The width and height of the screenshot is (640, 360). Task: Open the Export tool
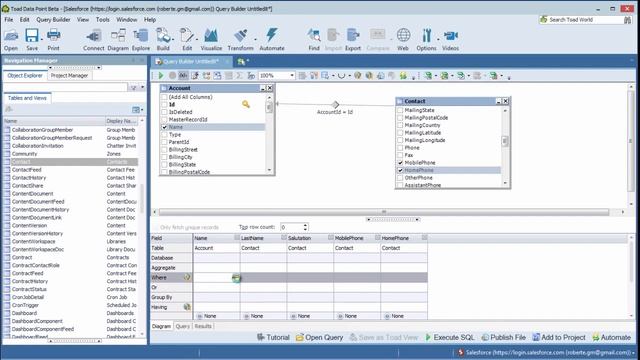click(353, 40)
